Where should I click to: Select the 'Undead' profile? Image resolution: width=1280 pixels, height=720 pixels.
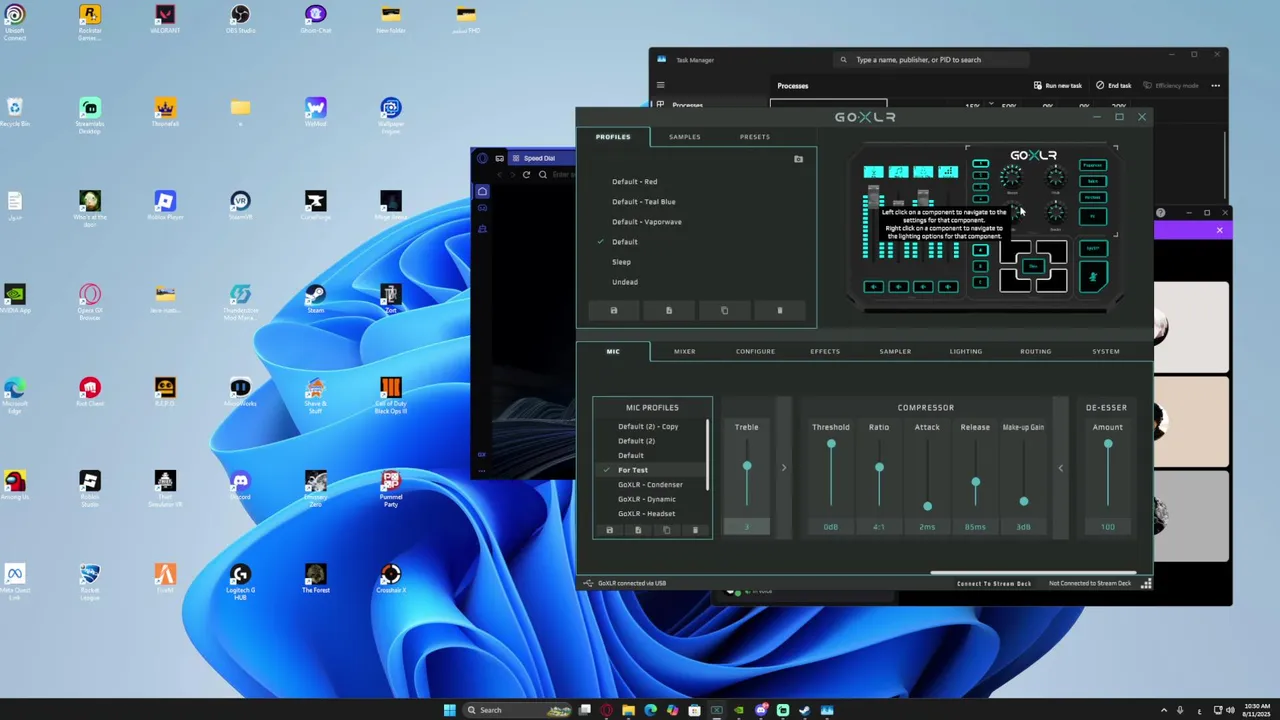(625, 282)
